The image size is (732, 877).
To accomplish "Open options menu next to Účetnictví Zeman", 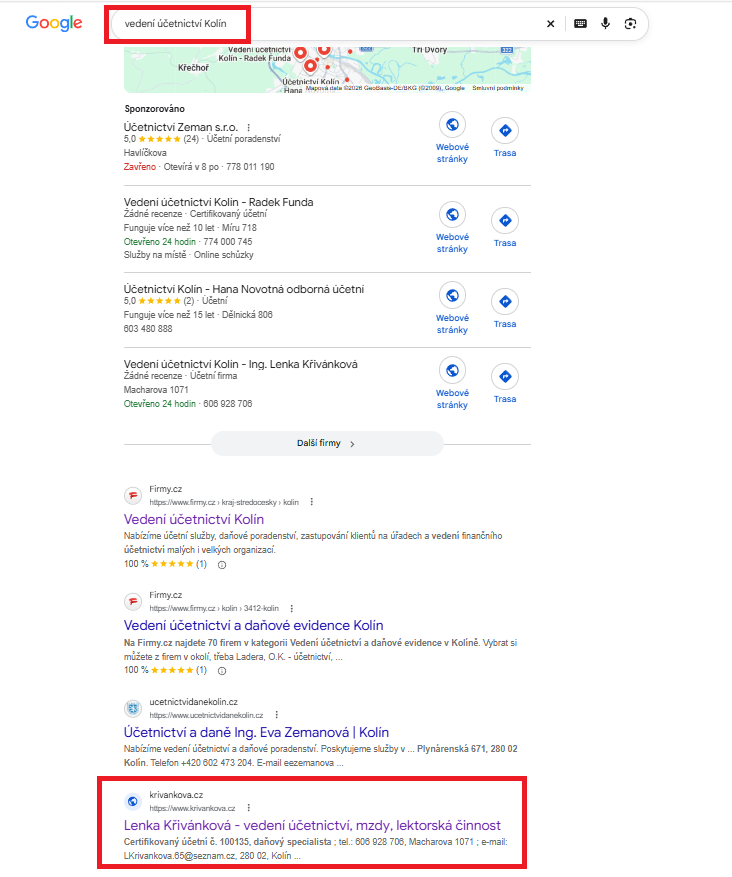I will pyautogui.click(x=249, y=128).
